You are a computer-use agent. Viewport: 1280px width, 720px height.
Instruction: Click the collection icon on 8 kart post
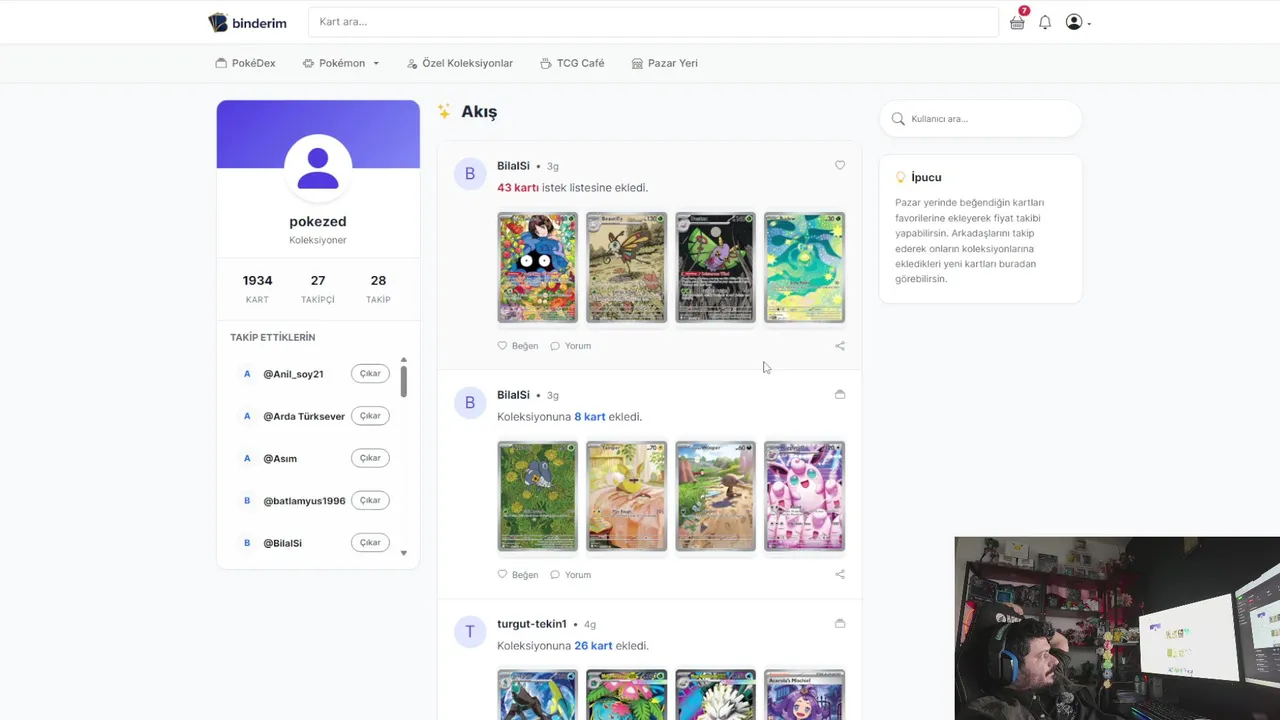[840, 394]
